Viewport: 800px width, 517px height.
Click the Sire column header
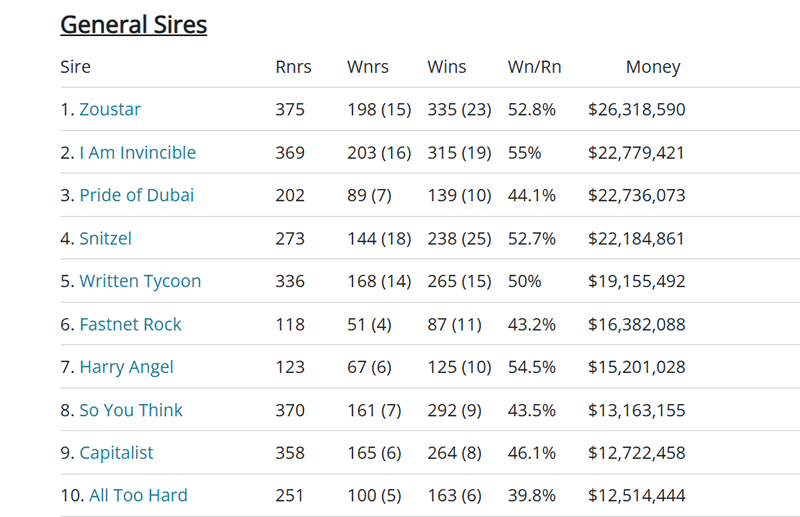(x=75, y=67)
